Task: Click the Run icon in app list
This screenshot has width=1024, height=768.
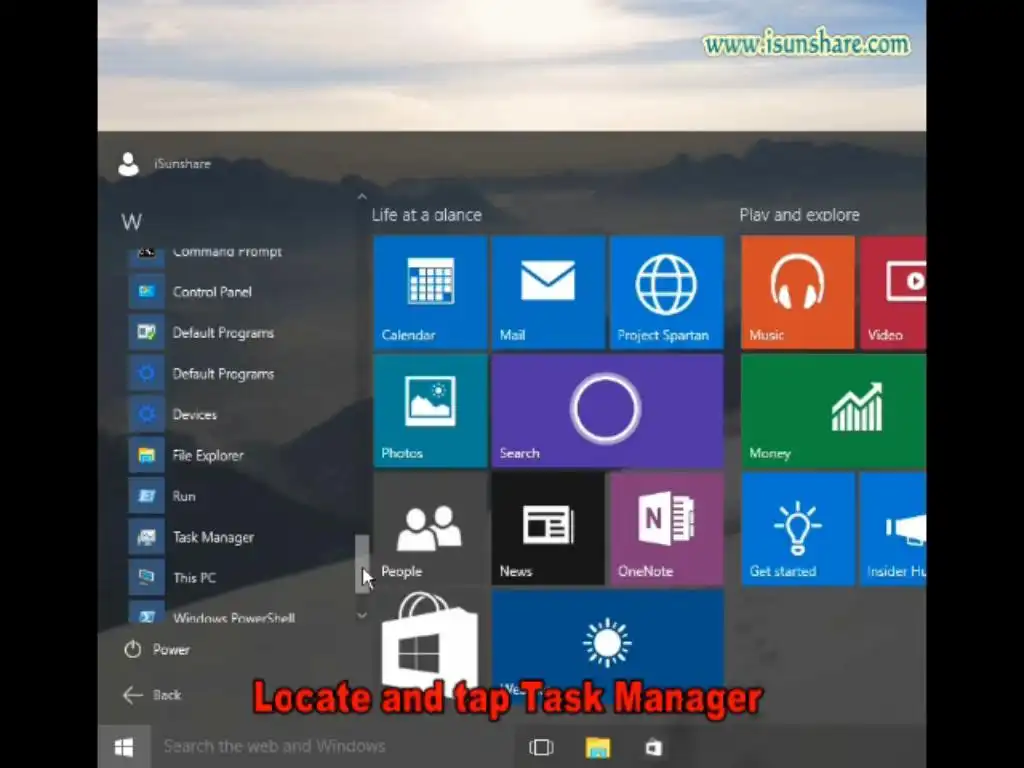Action: pyautogui.click(x=146, y=496)
